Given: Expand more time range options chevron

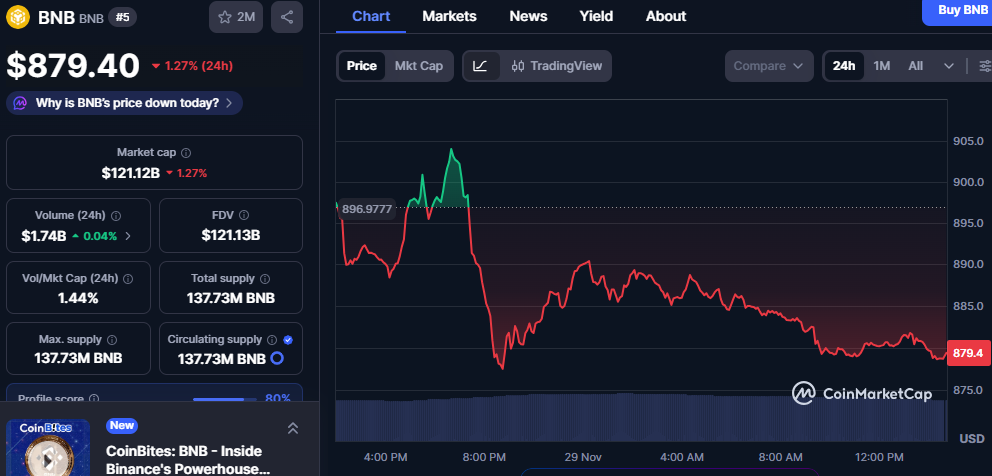Looking at the screenshot, I should [x=948, y=66].
